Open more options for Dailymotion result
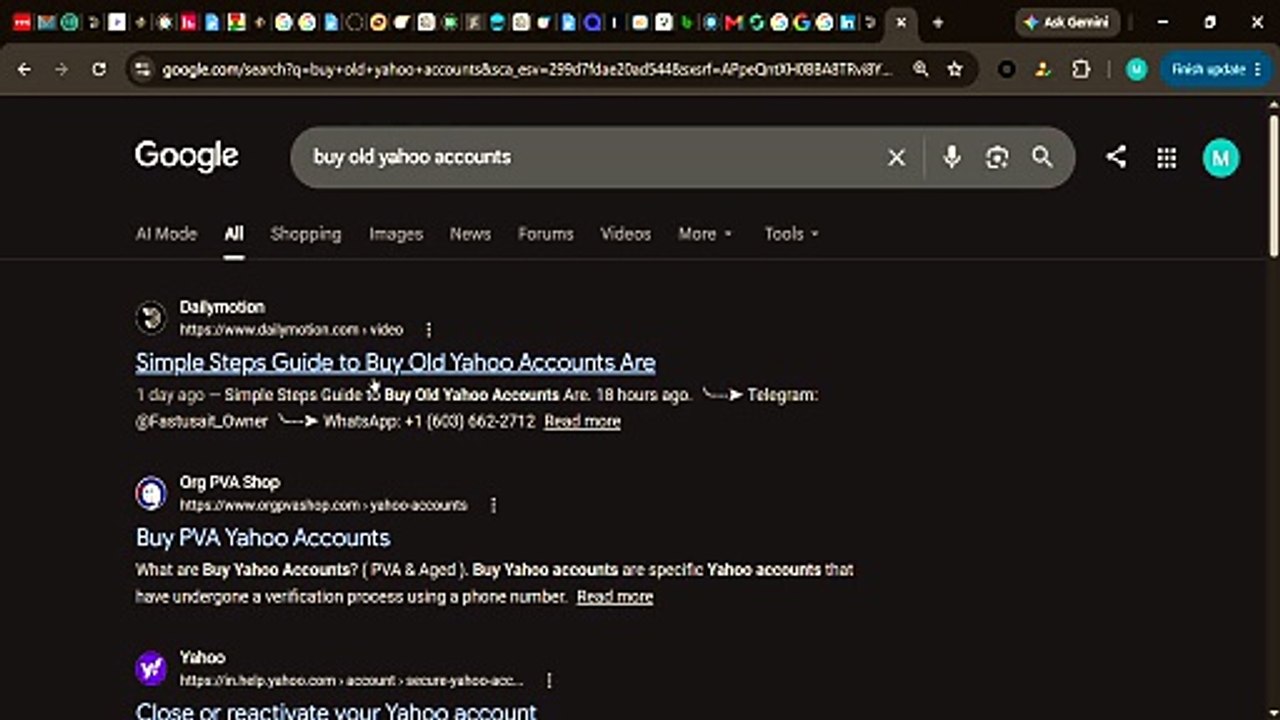 coord(429,329)
